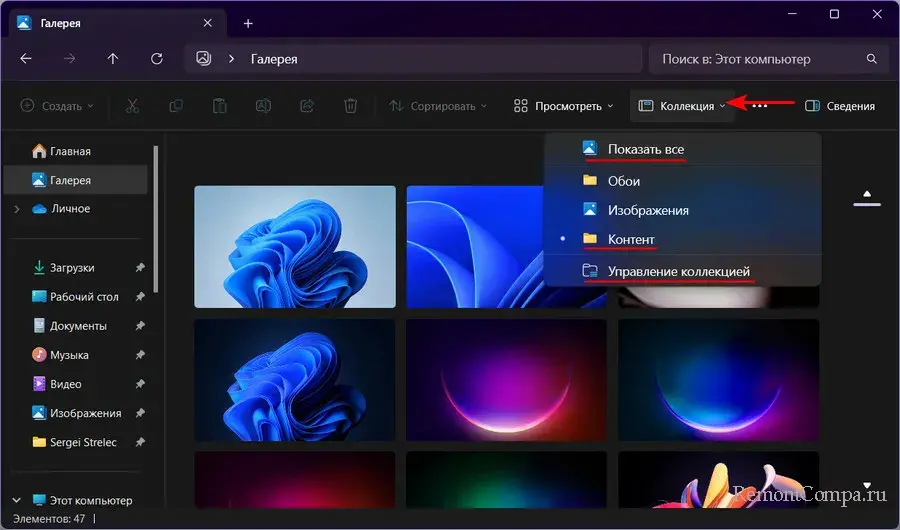This screenshot has width=900, height=530.
Task: Refresh the Gallery view
Action: pos(157,59)
